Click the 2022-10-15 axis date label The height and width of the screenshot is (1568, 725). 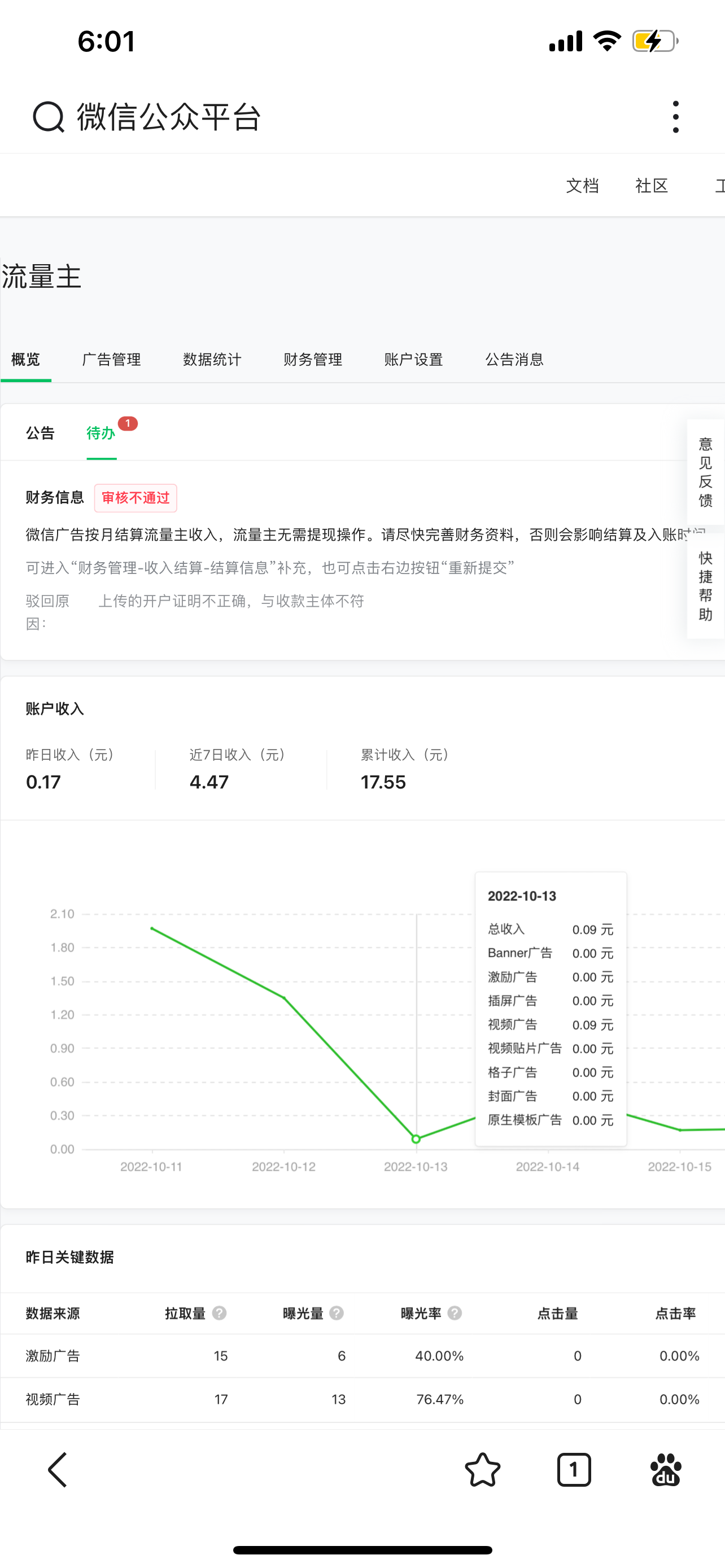coord(679,1167)
